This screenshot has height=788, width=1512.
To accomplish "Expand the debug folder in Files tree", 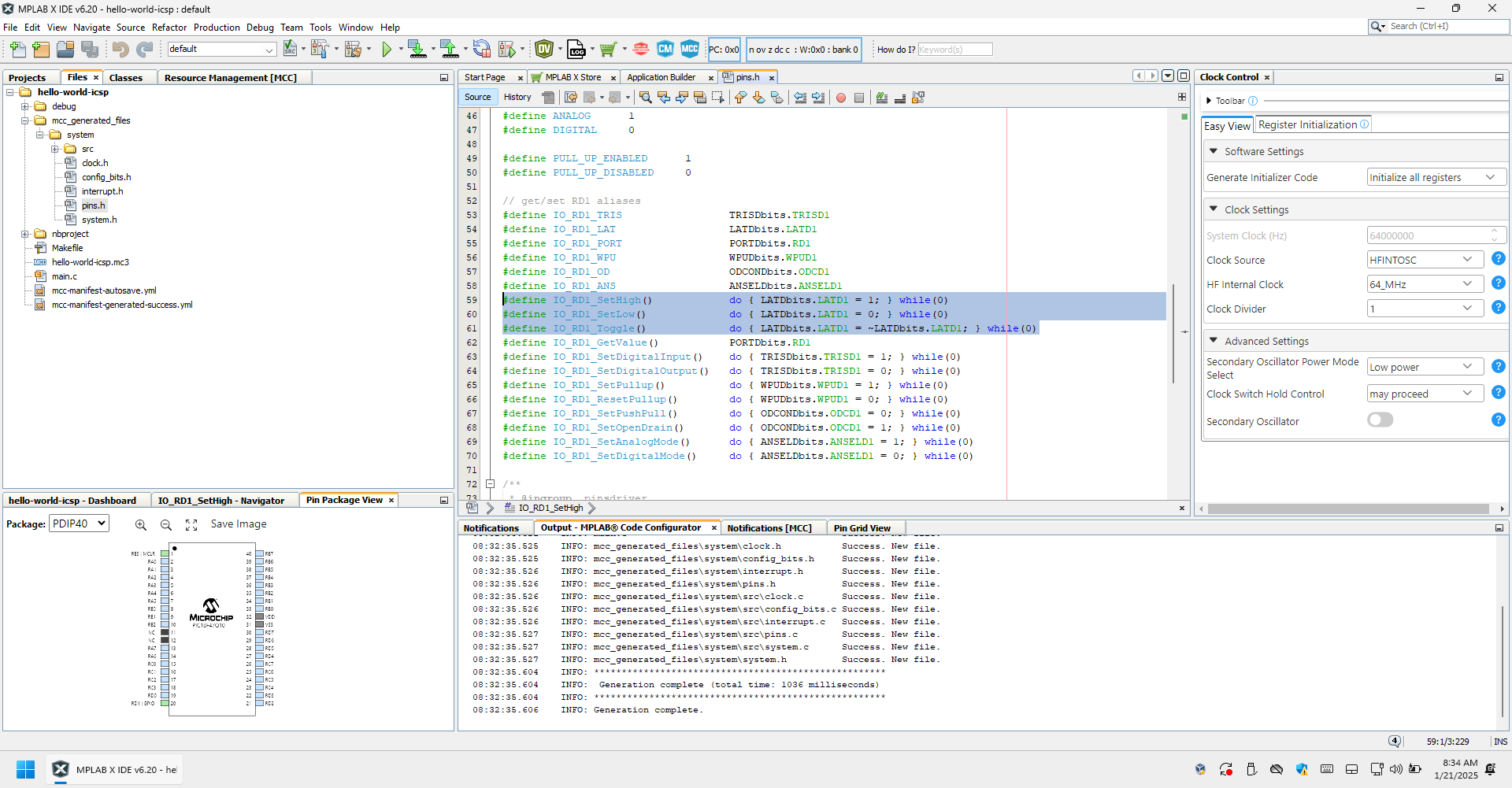I will tap(25, 106).
